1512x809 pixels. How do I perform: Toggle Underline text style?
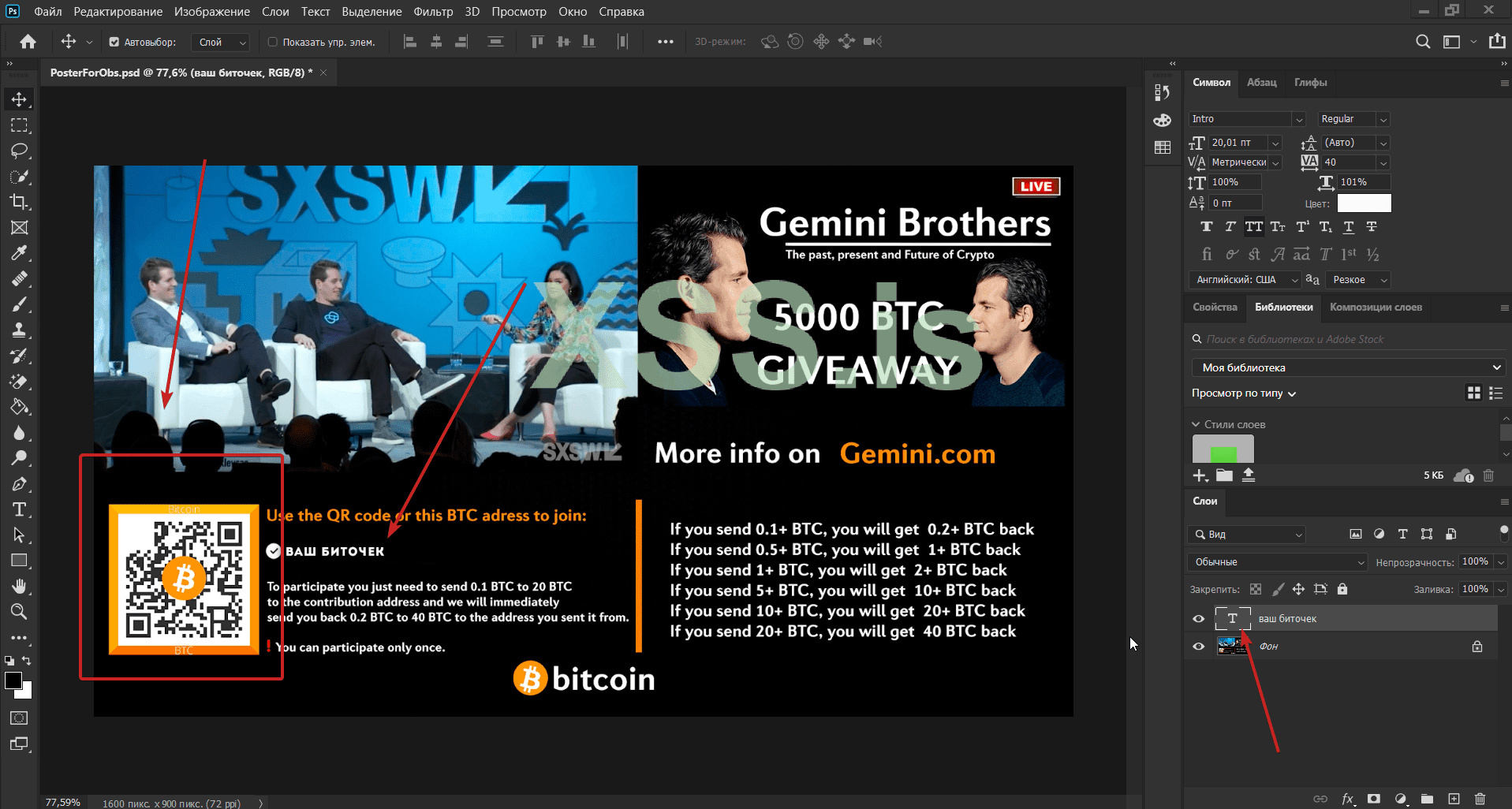click(x=1349, y=227)
